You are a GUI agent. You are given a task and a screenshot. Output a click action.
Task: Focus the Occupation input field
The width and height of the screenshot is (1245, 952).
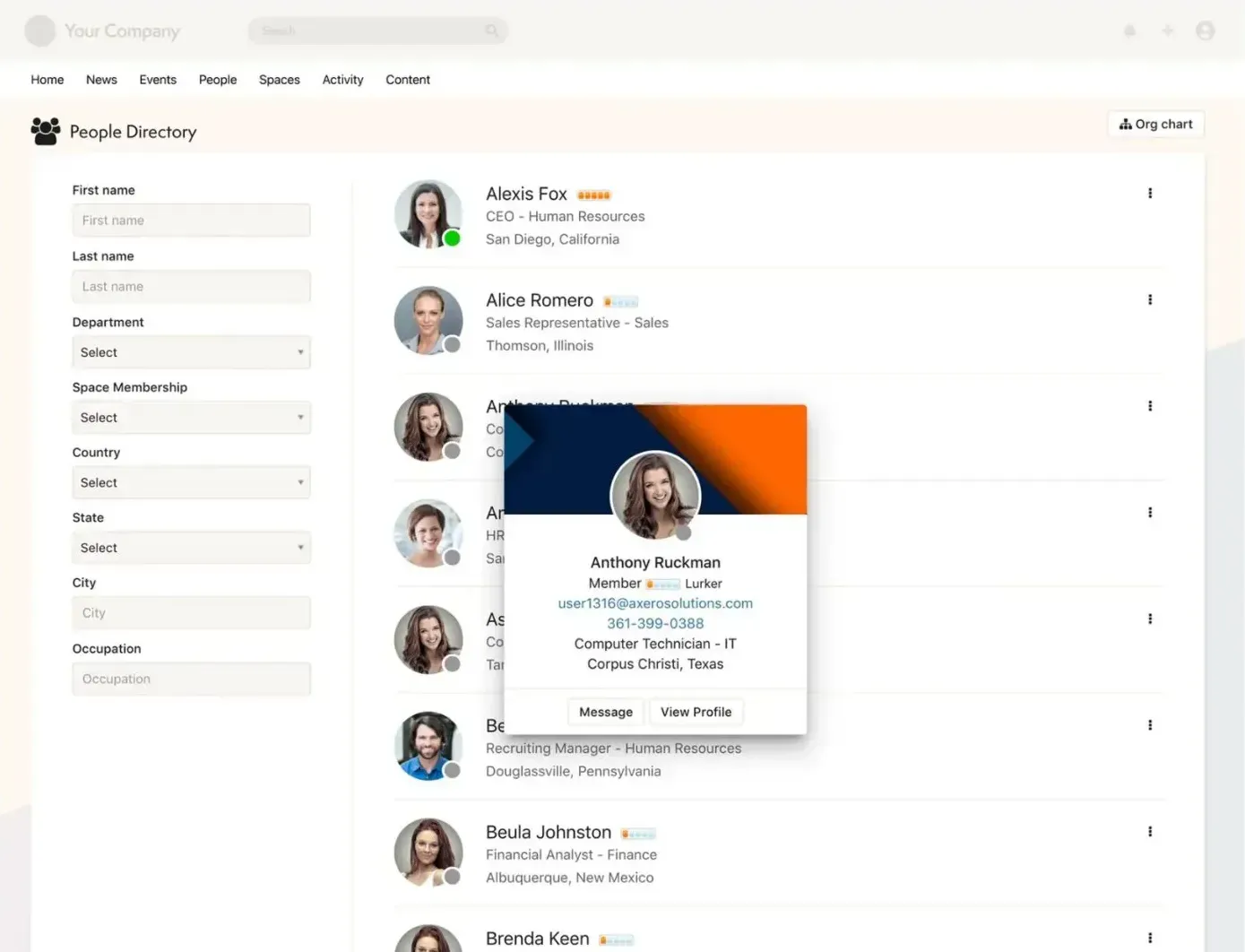(x=192, y=679)
